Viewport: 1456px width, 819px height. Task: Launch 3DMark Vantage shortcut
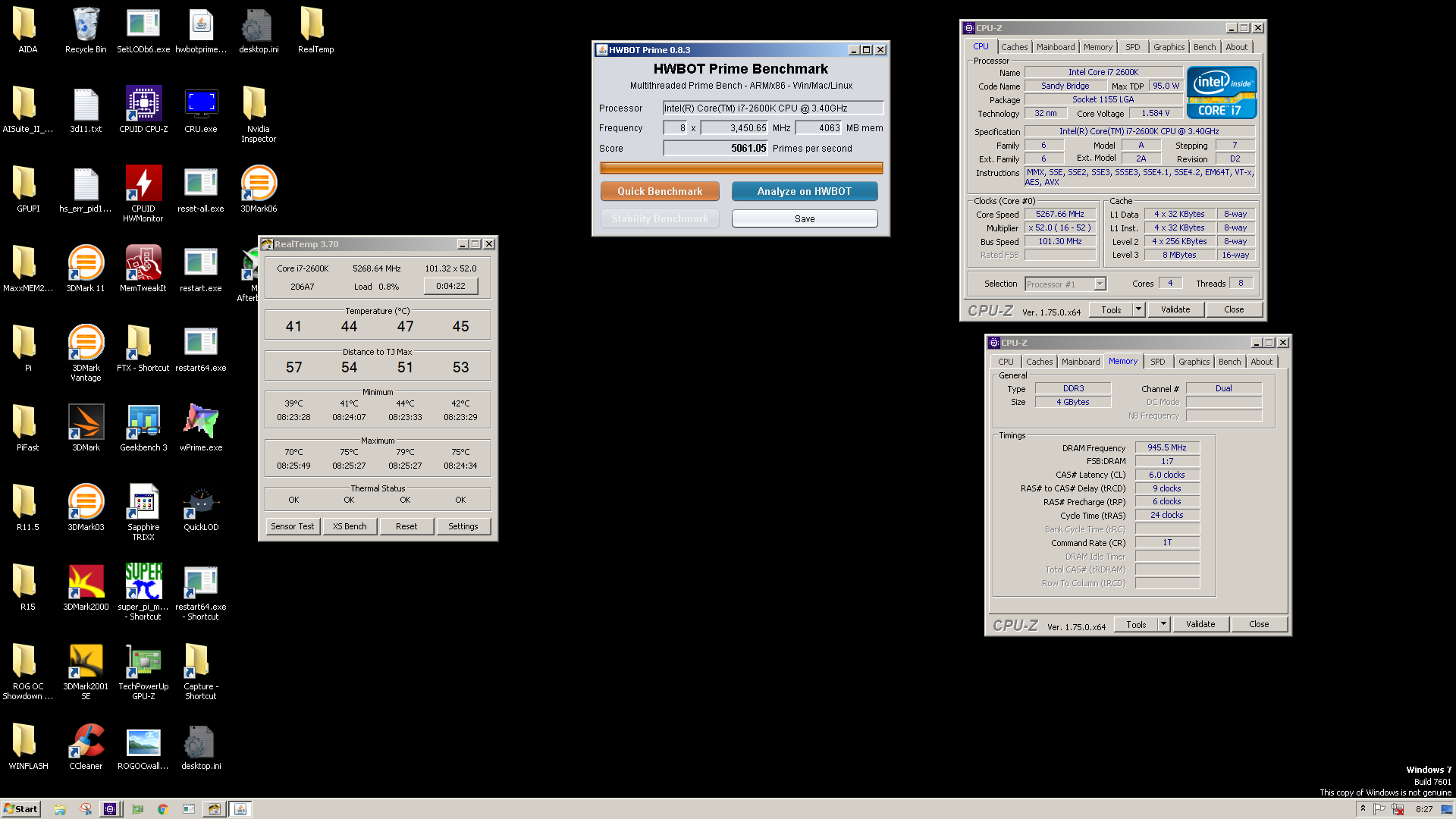coord(86,353)
